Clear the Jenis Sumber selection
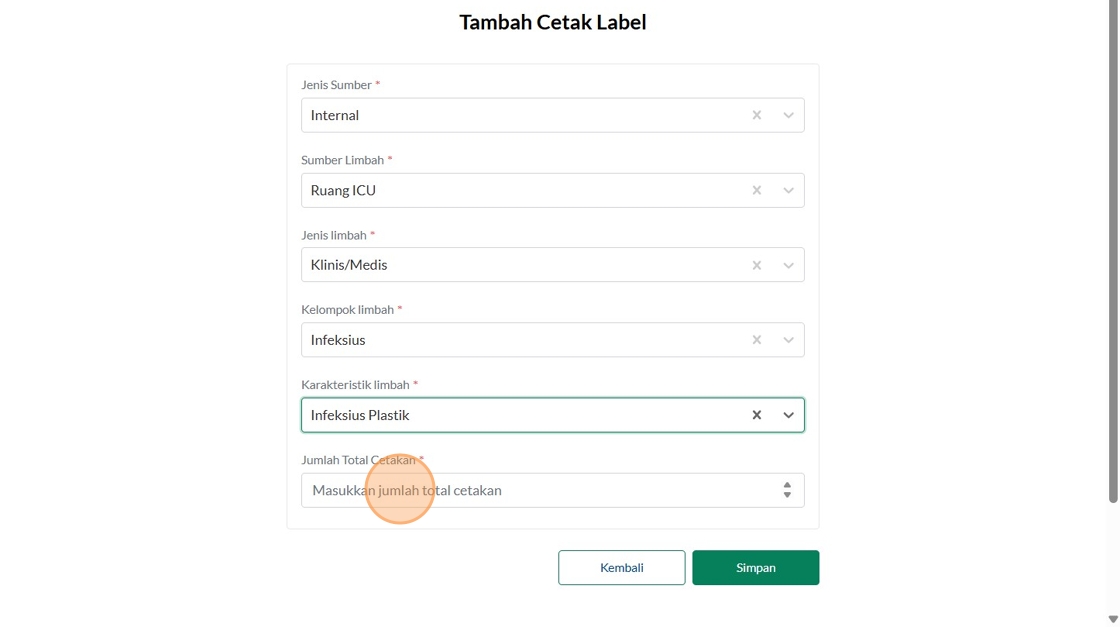This screenshot has height=627, width=1120. (757, 115)
